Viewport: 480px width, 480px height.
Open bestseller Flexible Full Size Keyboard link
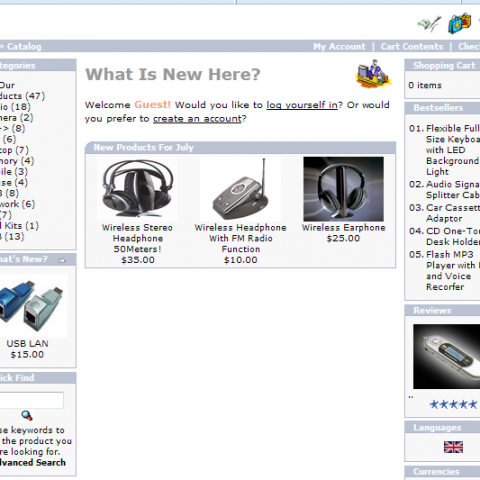tap(453, 150)
